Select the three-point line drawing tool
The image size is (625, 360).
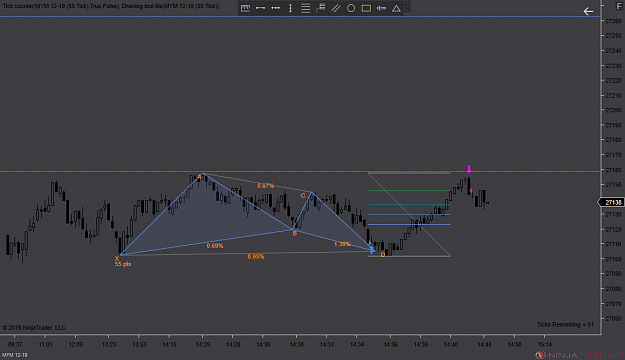click(275, 8)
